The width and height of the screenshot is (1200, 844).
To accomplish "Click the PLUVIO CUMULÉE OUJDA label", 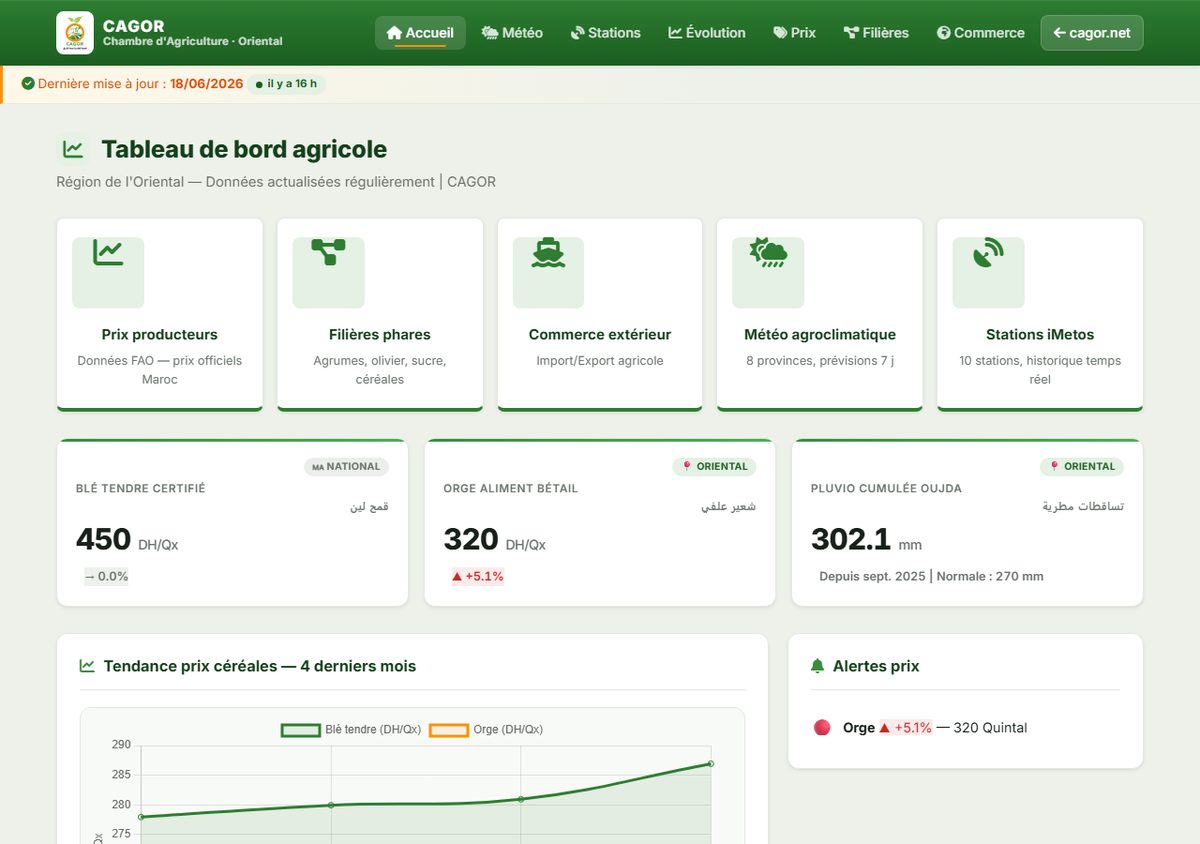I will (x=886, y=489).
